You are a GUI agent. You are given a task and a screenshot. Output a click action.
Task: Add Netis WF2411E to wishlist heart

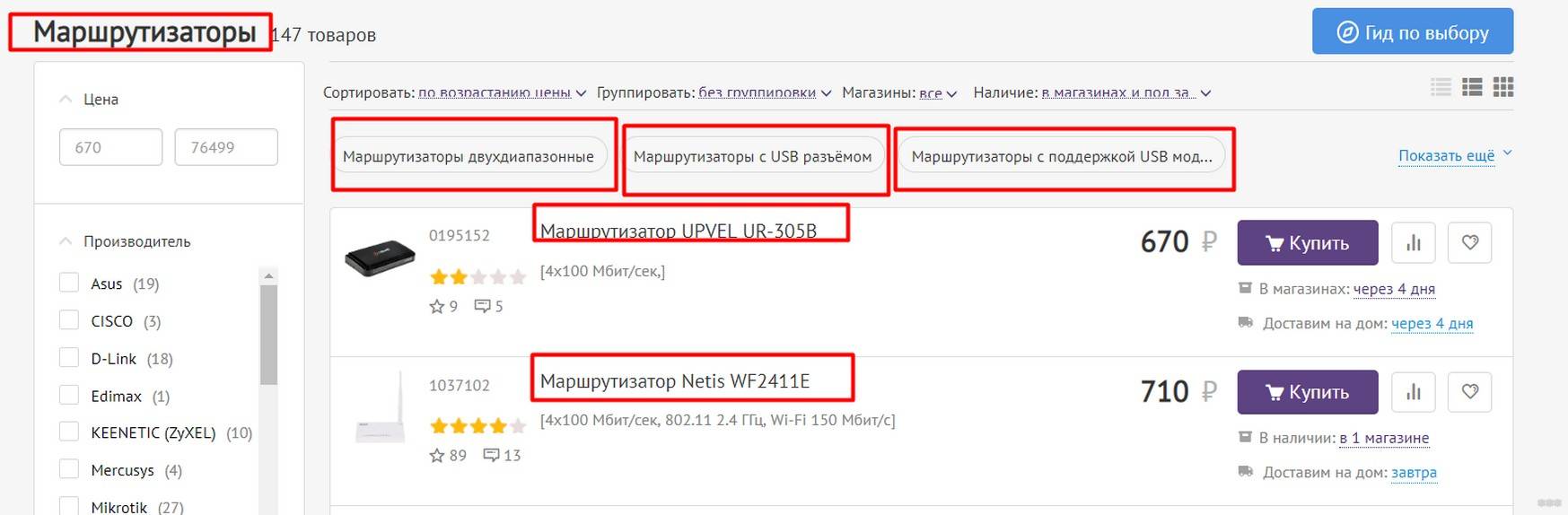point(1469,392)
